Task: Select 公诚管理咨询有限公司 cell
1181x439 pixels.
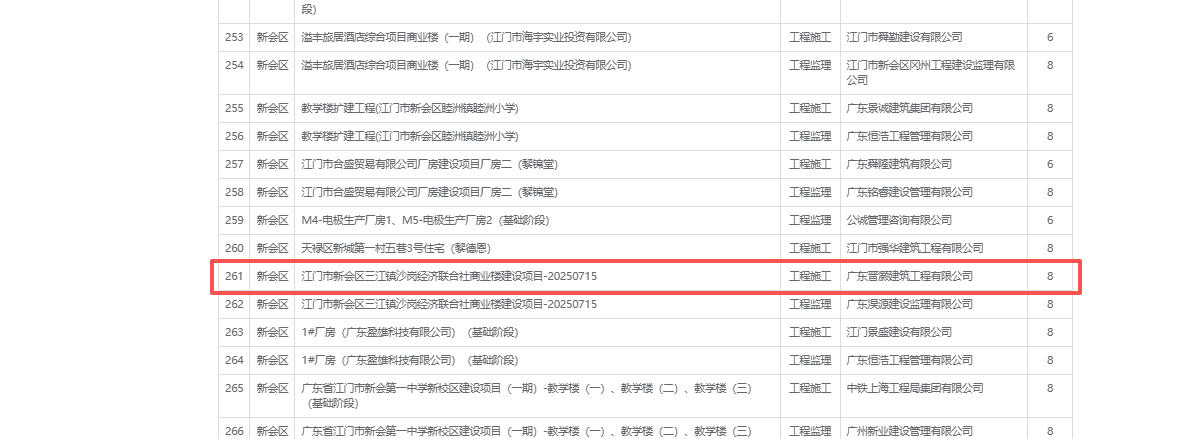Action: pyautogui.click(x=899, y=220)
